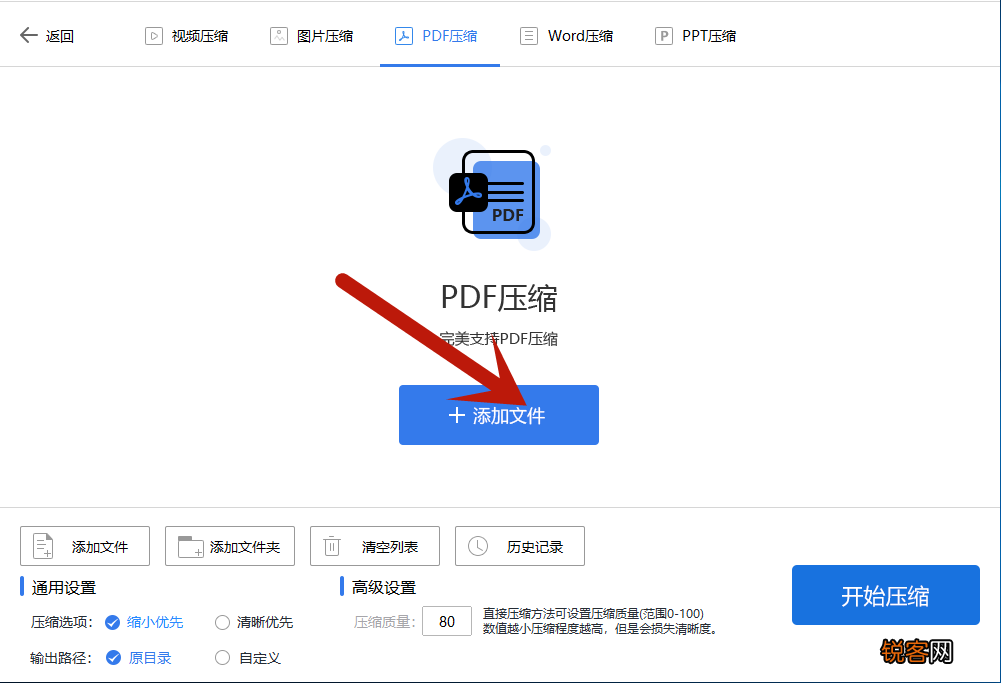Click the 压缩选项 label

(x=62, y=622)
